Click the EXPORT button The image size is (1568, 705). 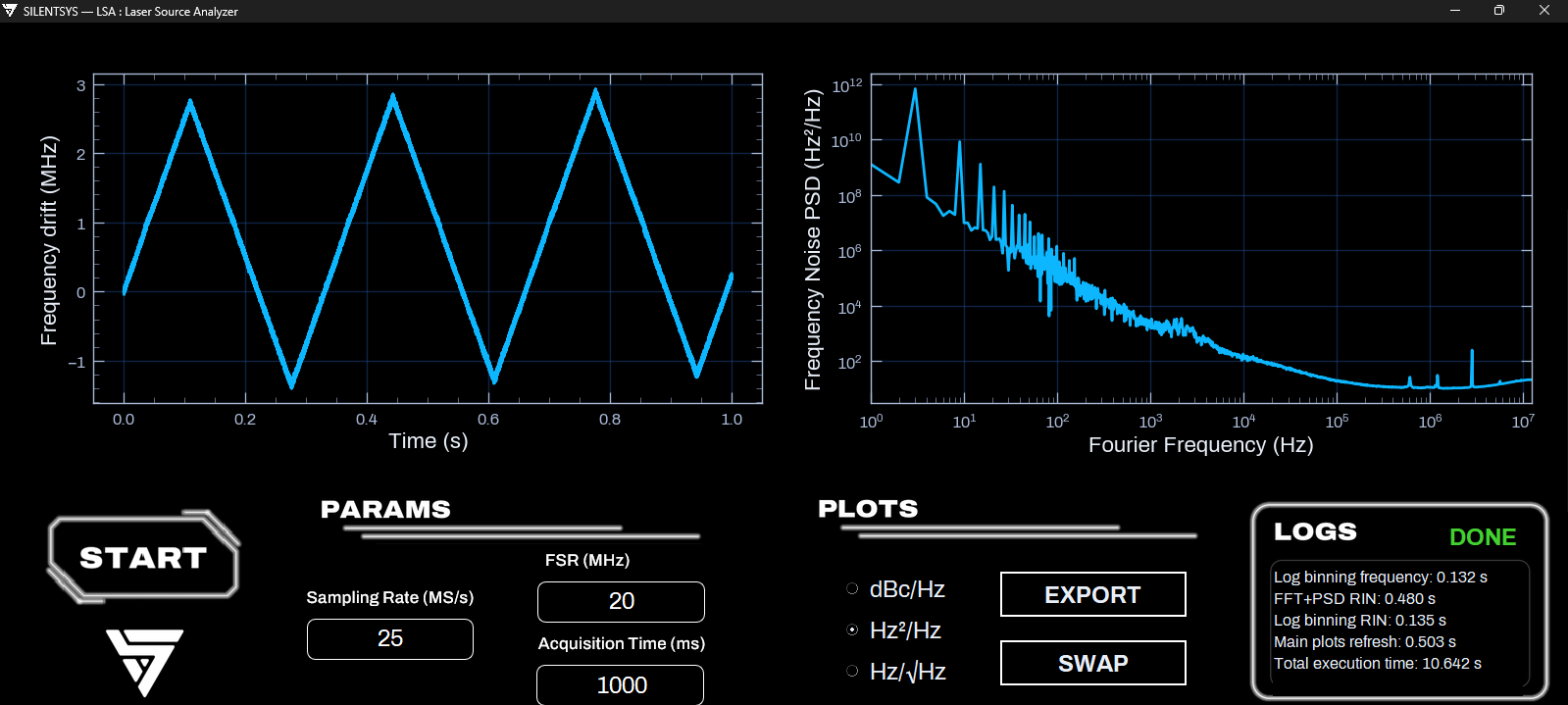coord(1092,594)
